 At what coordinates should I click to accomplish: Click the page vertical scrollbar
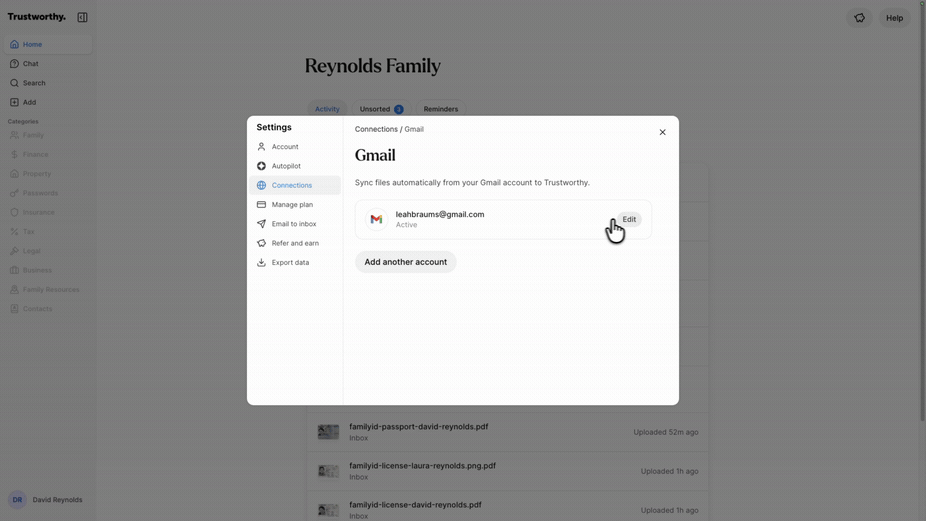tap(922, 213)
